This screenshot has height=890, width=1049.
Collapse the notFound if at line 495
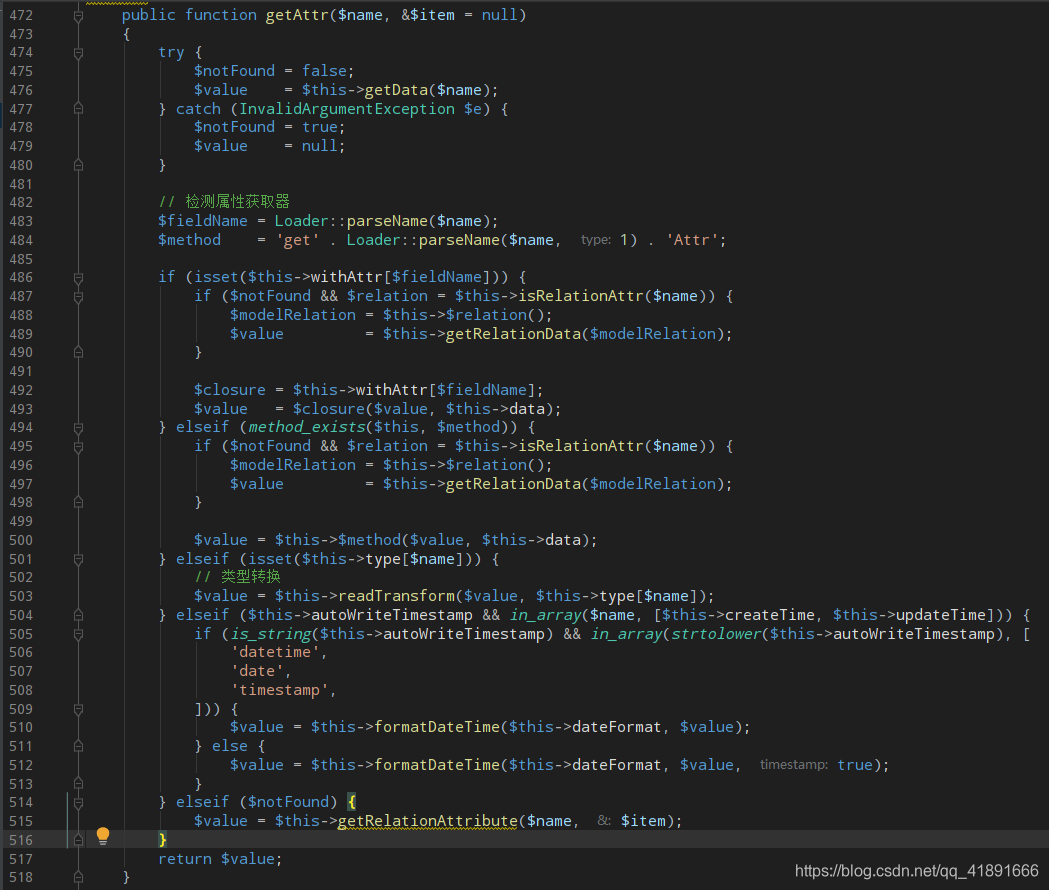(78, 446)
